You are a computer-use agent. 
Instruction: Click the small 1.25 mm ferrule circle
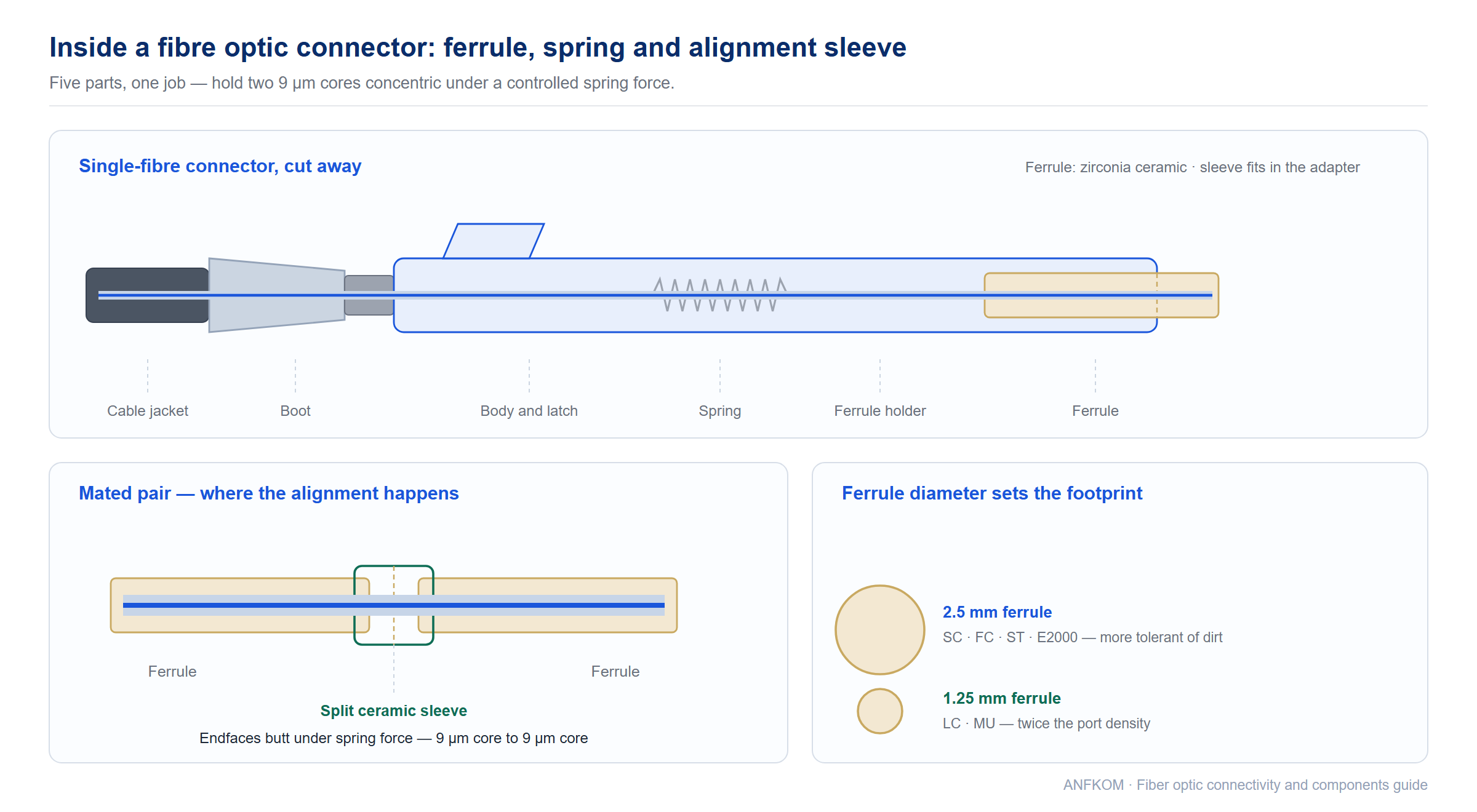point(880,711)
